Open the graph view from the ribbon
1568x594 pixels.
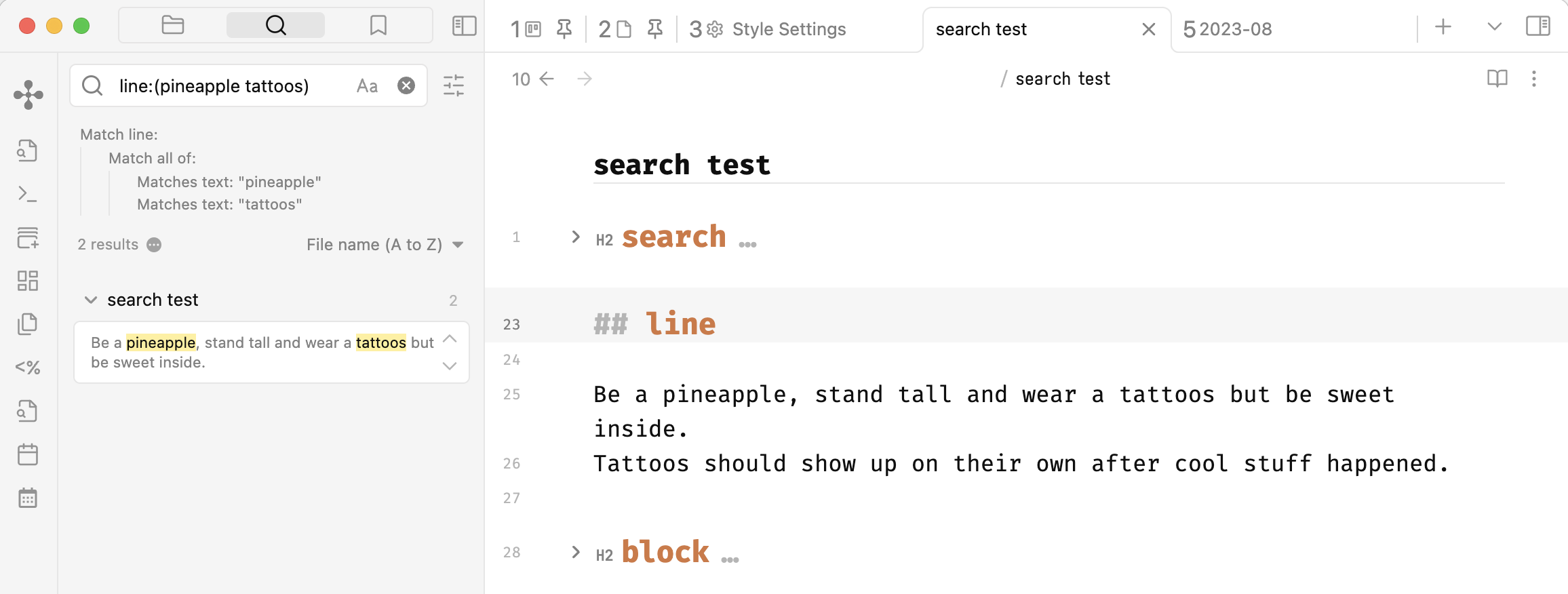(28, 95)
